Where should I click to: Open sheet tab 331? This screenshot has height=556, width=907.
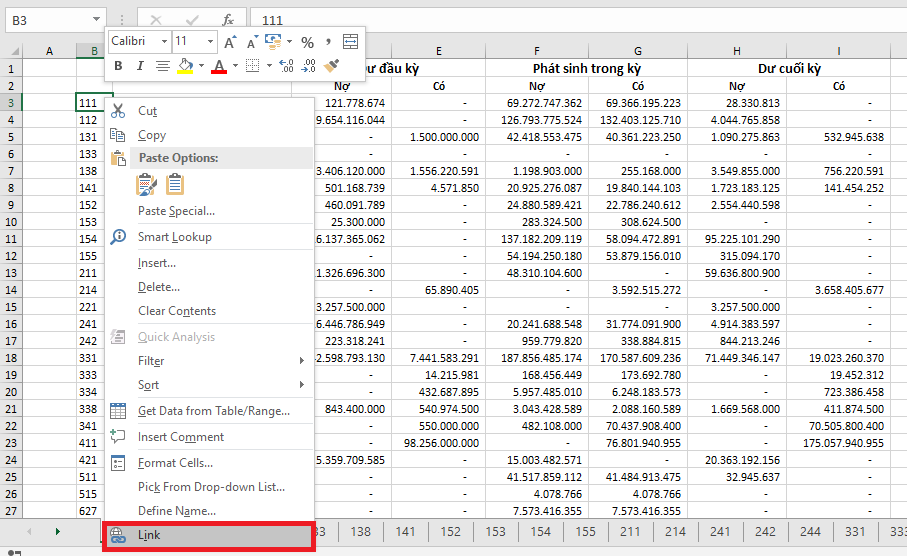click(x=855, y=532)
